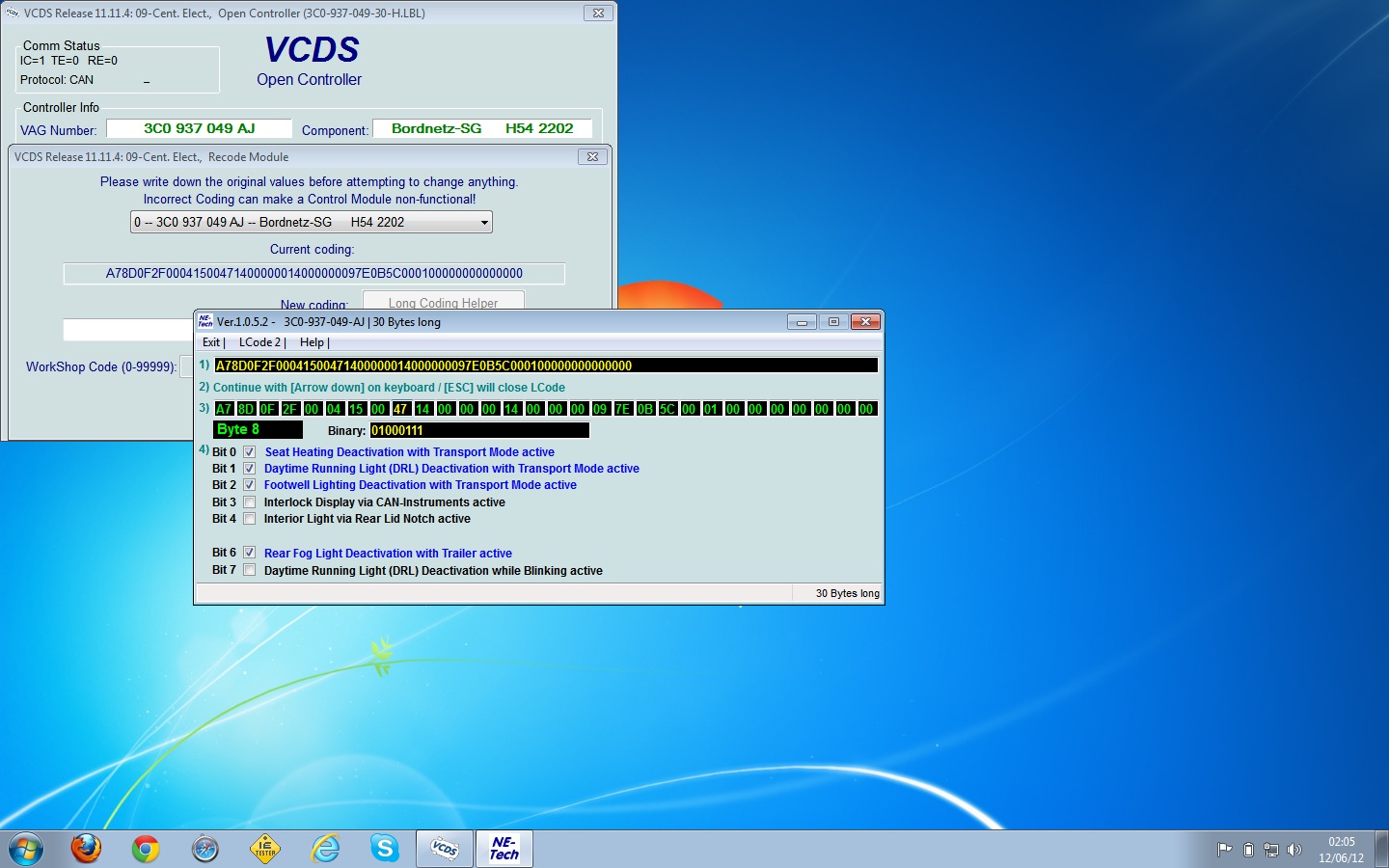Image resolution: width=1389 pixels, height=868 pixels.
Task: Launch Firefox from the taskbar
Action: tap(86, 849)
